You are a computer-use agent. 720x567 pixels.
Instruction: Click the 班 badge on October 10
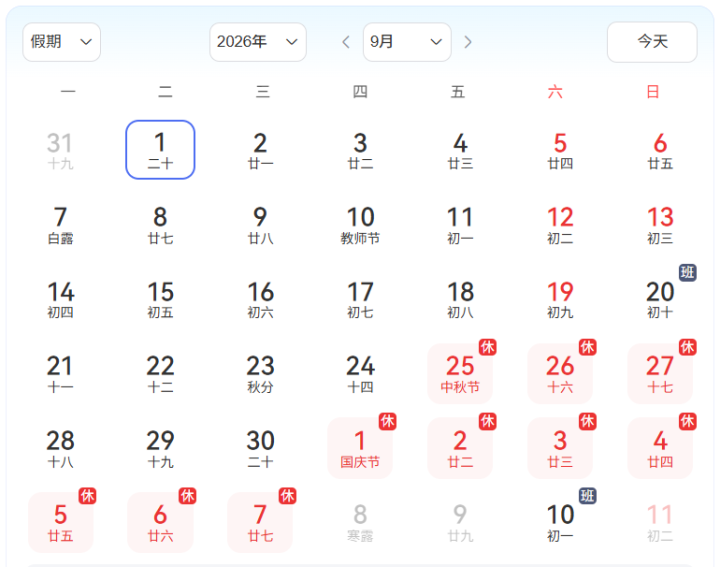587,496
